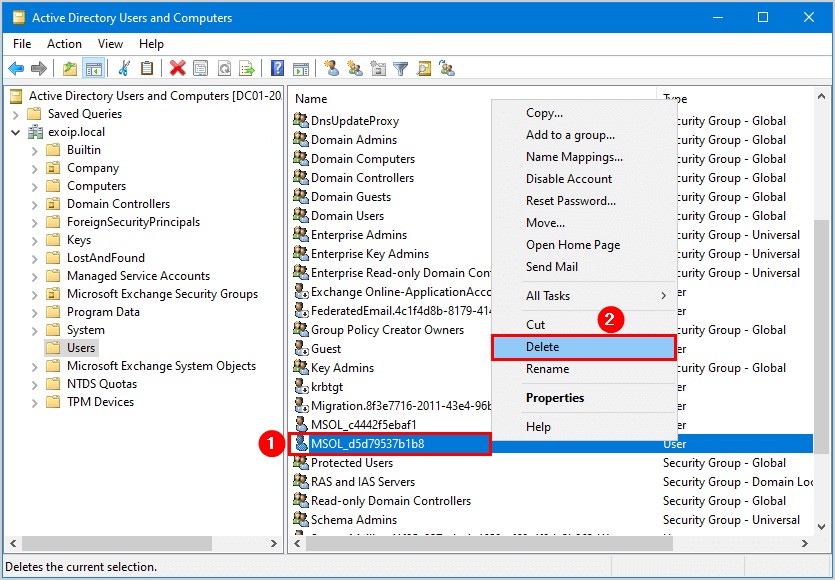This screenshot has width=835, height=580.
Task: Select Domain Admins in the list
Action: pos(353,140)
